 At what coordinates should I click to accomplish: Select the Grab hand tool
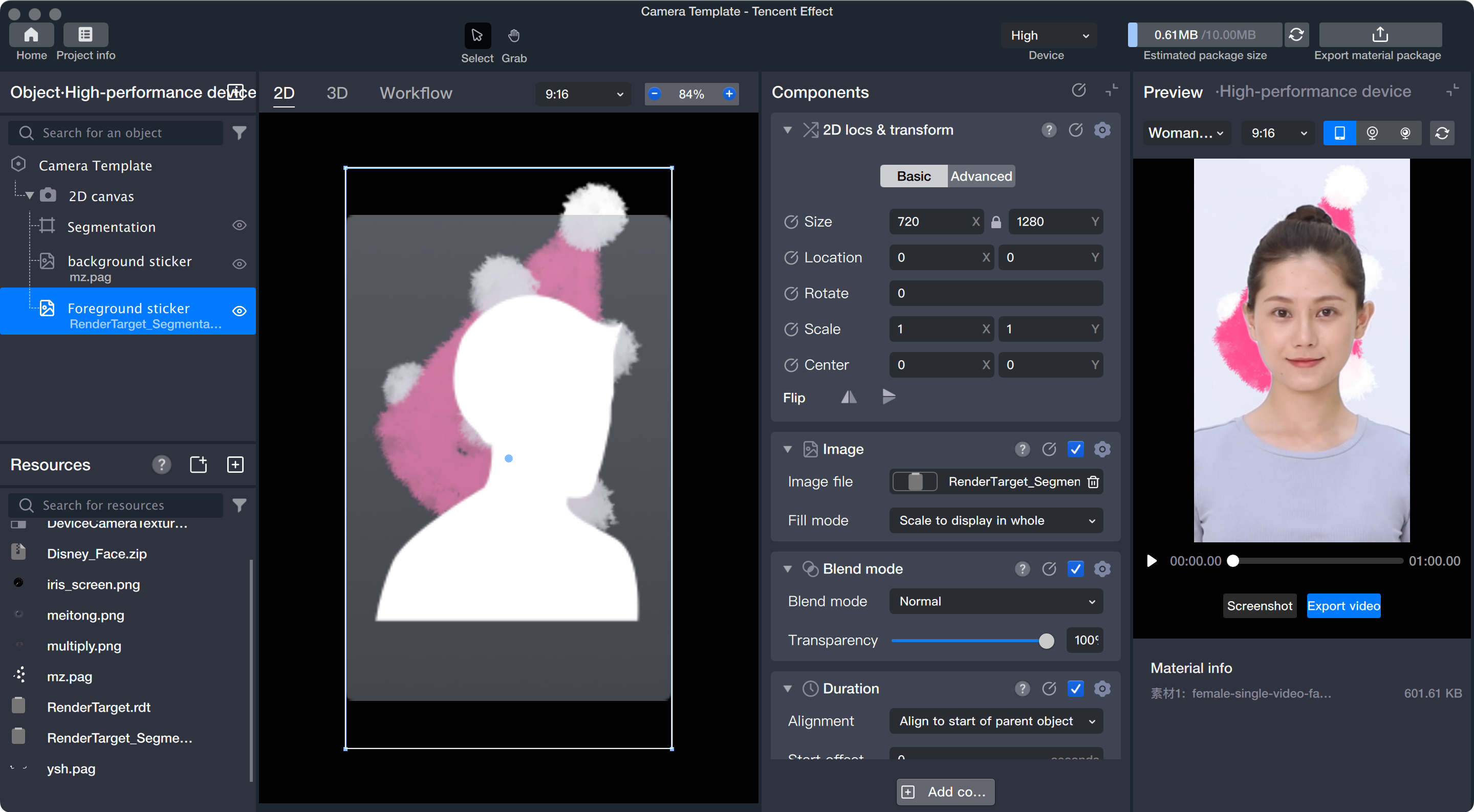click(513, 36)
